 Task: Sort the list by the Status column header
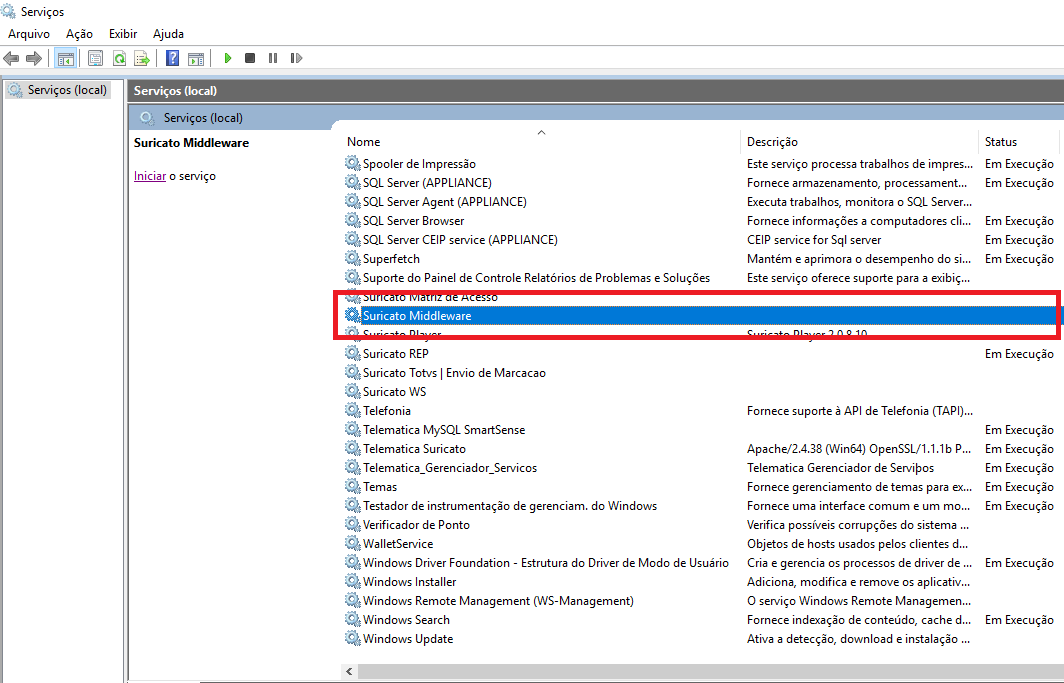pyautogui.click(x=1000, y=142)
